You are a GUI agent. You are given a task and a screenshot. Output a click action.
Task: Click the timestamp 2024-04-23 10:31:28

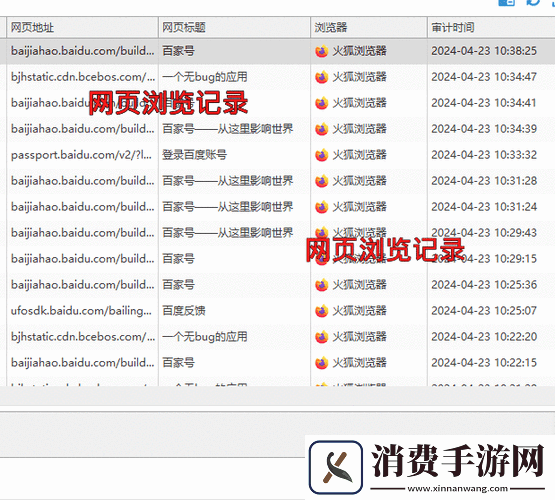click(x=484, y=181)
